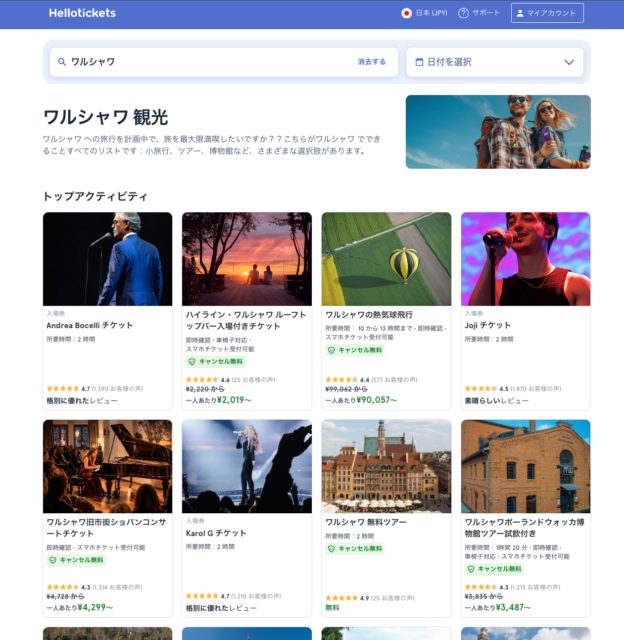Open the 日本 (JPY) currency selector
The height and width of the screenshot is (640, 624).
coord(424,13)
